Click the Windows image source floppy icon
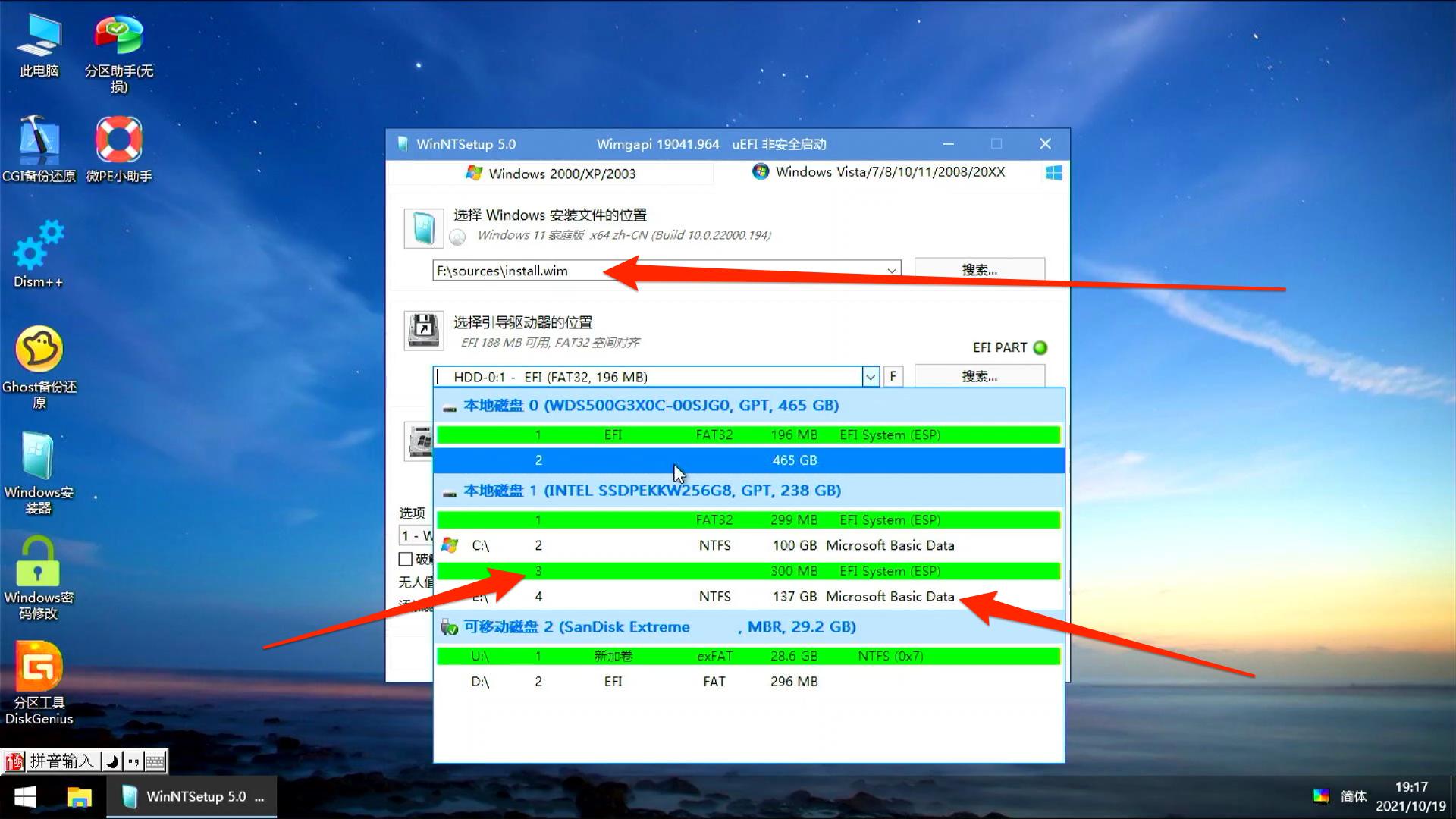The width and height of the screenshot is (1456, 819). (x=422, y=227)
